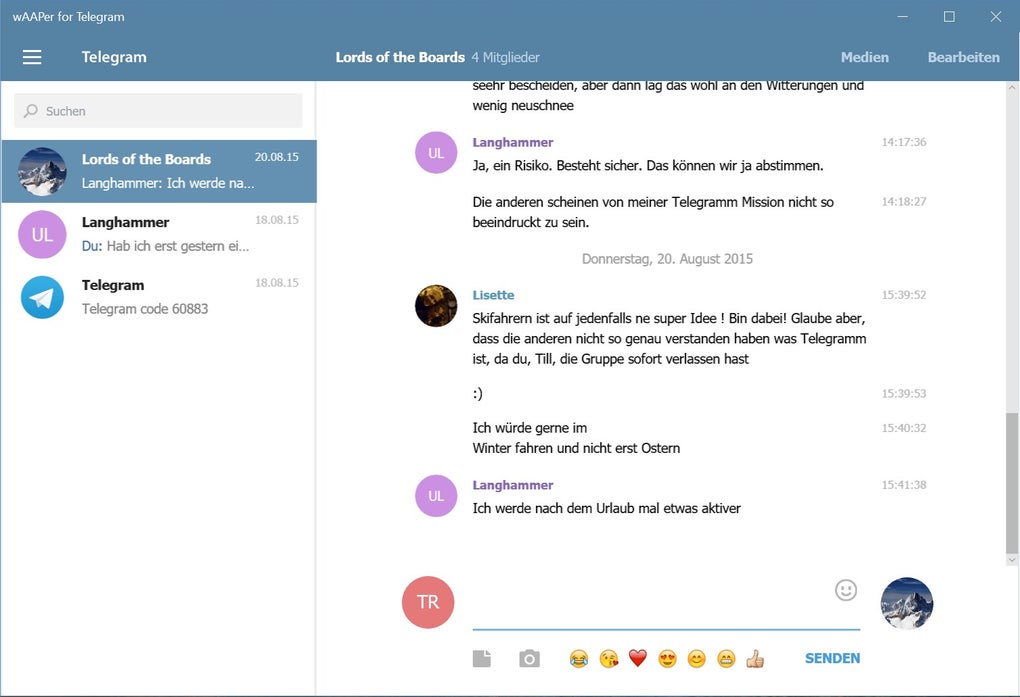Click message 'Skifahrern ist auf jedenfalls'

coord(669,338)
